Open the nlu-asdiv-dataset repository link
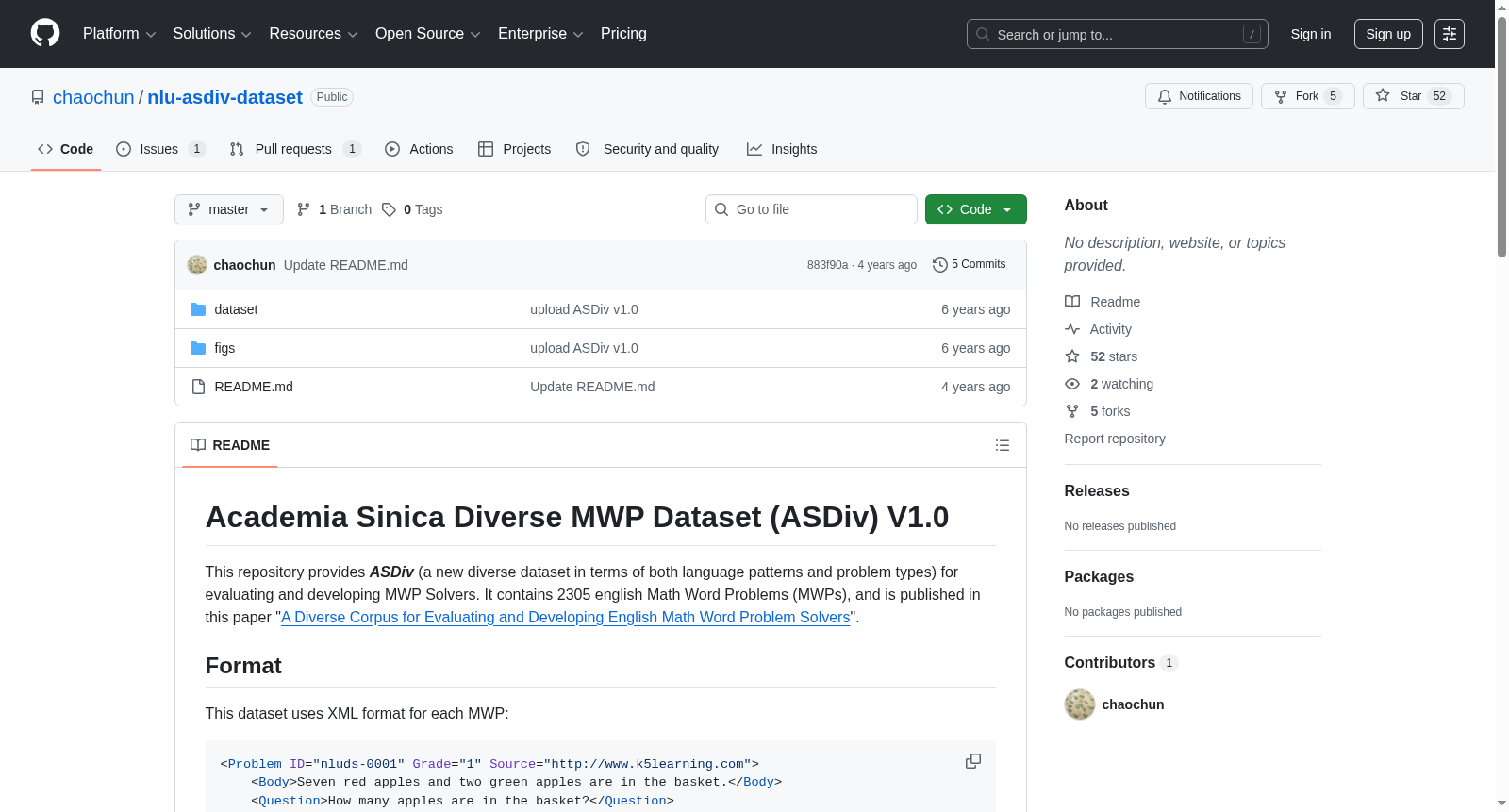The image size is (1509, 812). [224, 97]
